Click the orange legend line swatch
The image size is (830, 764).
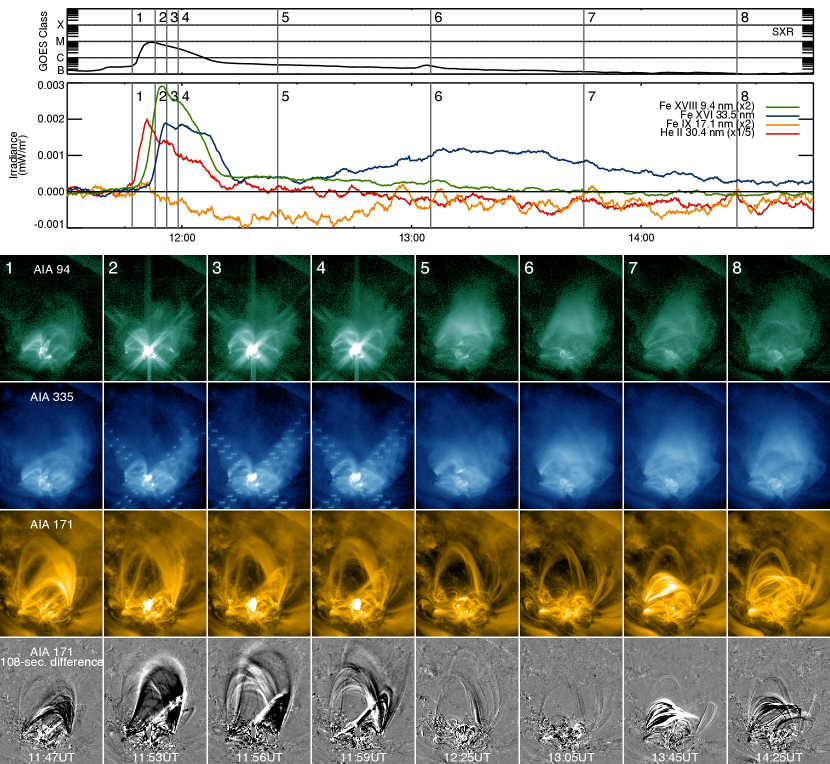point(782,125)
